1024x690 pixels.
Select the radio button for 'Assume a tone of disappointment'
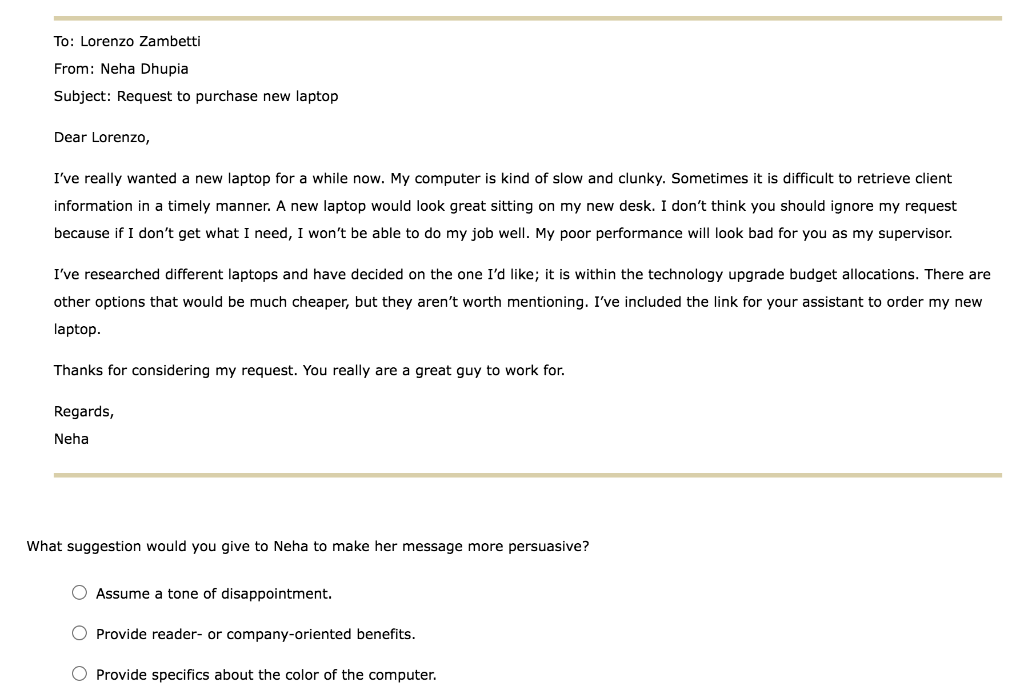[x=79, y=593]
